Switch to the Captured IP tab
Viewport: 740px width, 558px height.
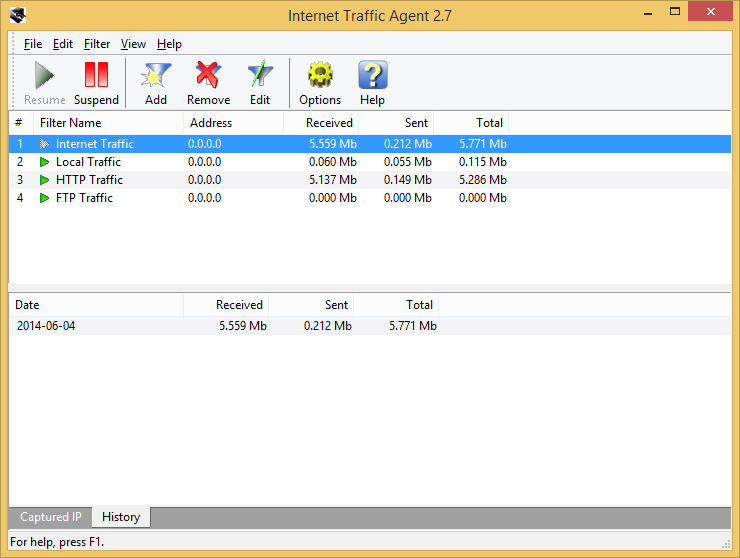point(50,517)
